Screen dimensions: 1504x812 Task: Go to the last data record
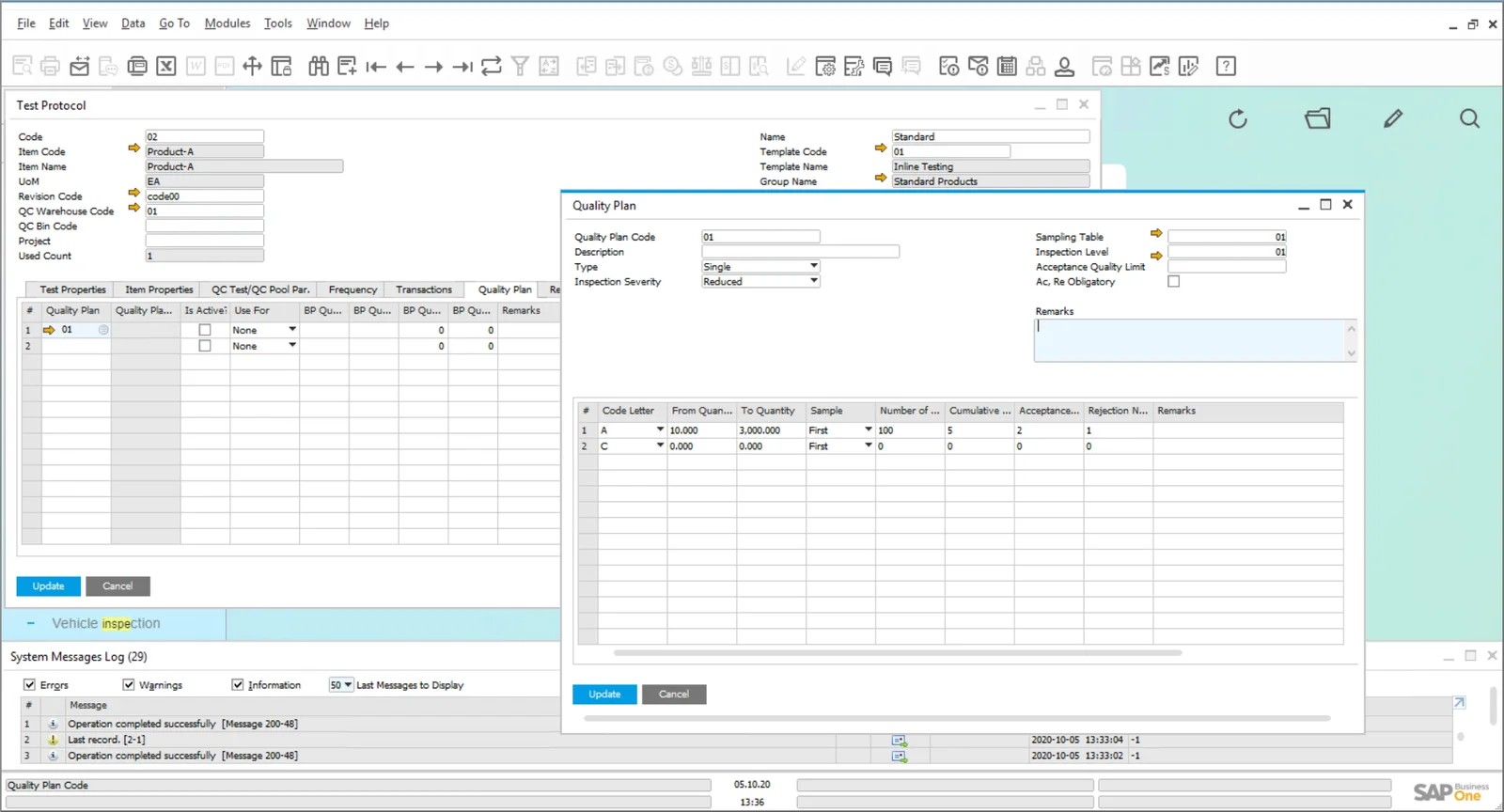click(462, 66)
